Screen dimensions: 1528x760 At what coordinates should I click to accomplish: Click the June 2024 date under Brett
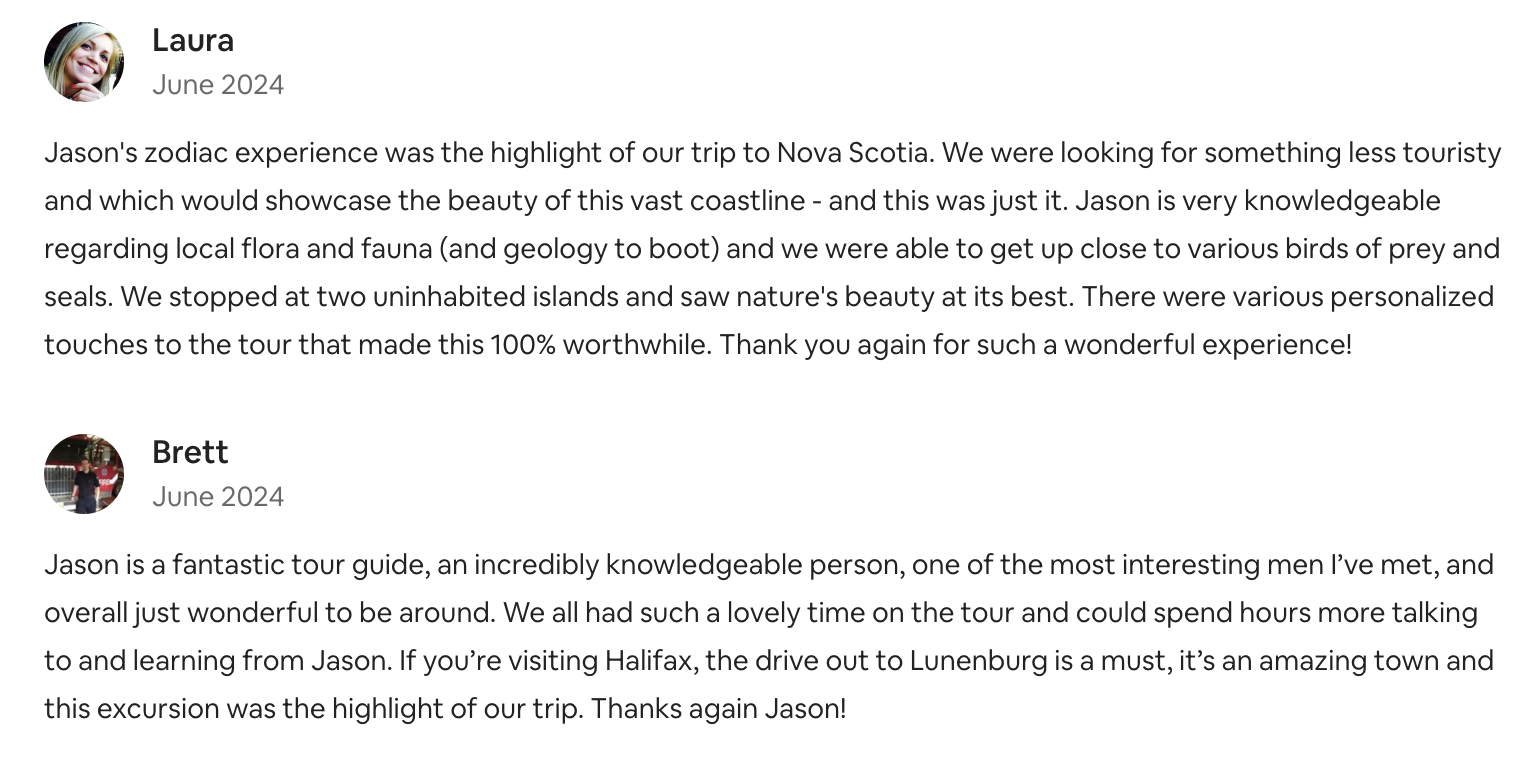click(218, 497)
